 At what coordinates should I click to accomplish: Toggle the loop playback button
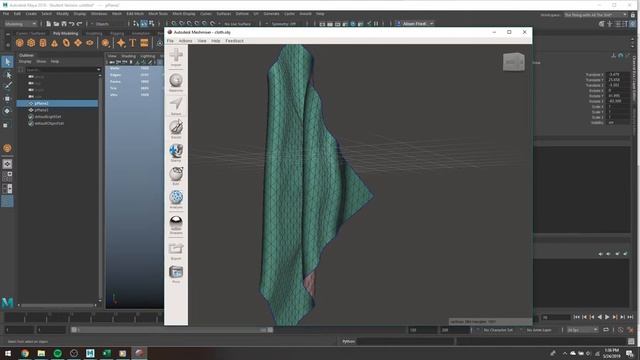coord(606,330)
